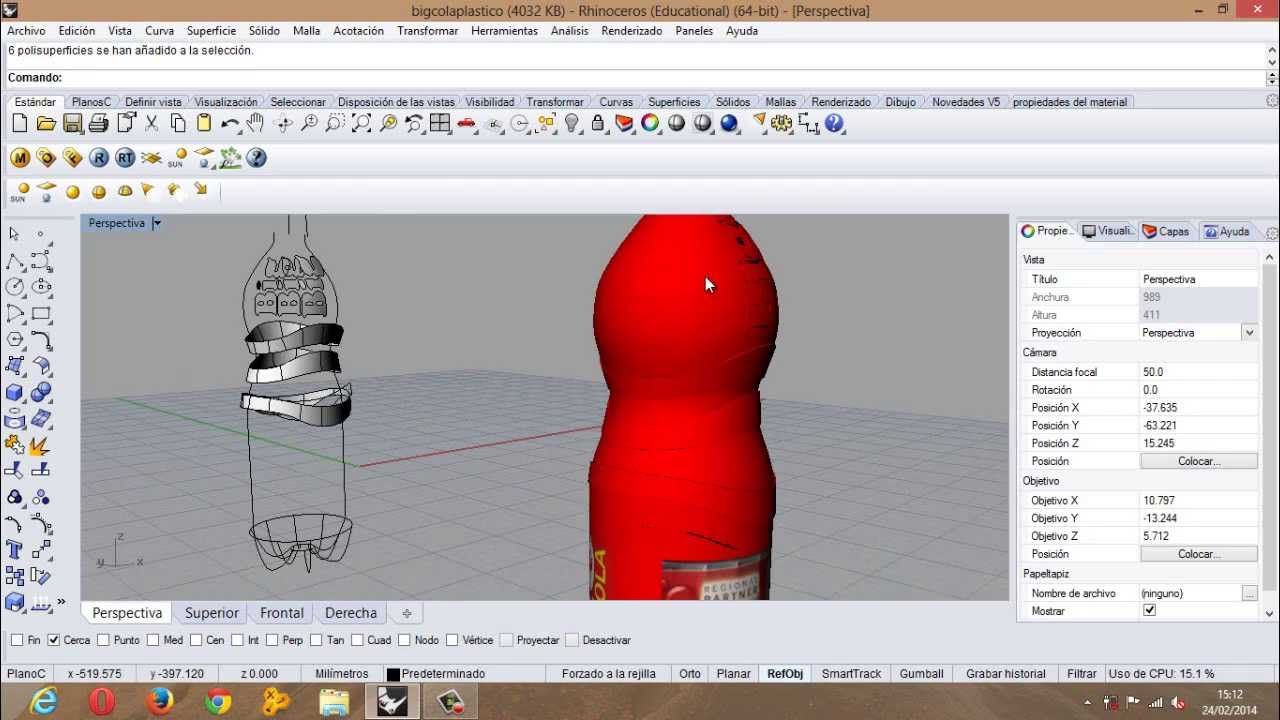The image size is (1280, 720).
Task: Open the Frontal viewport tab
Action: 282,613
